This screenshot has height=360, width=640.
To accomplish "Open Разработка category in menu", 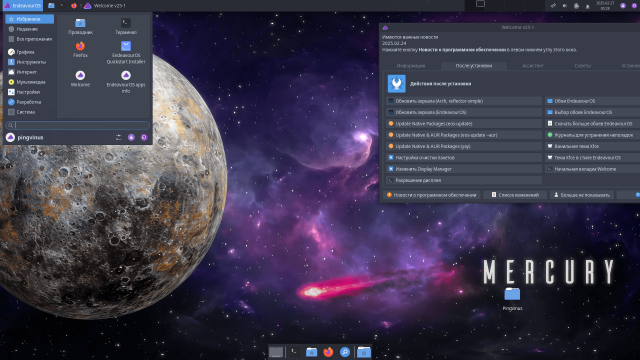I will click(x=29, y=102).
